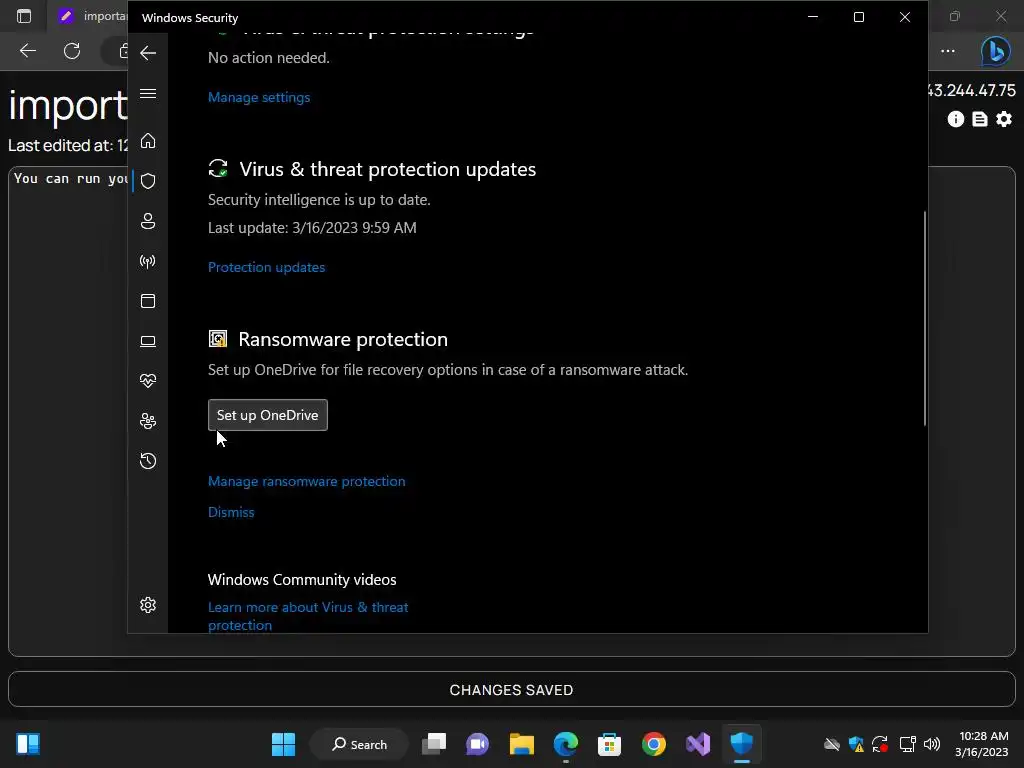Dismiss the ransomware protection notice
Viewport: 1024px width, 768px height.
tap(231, 512)
